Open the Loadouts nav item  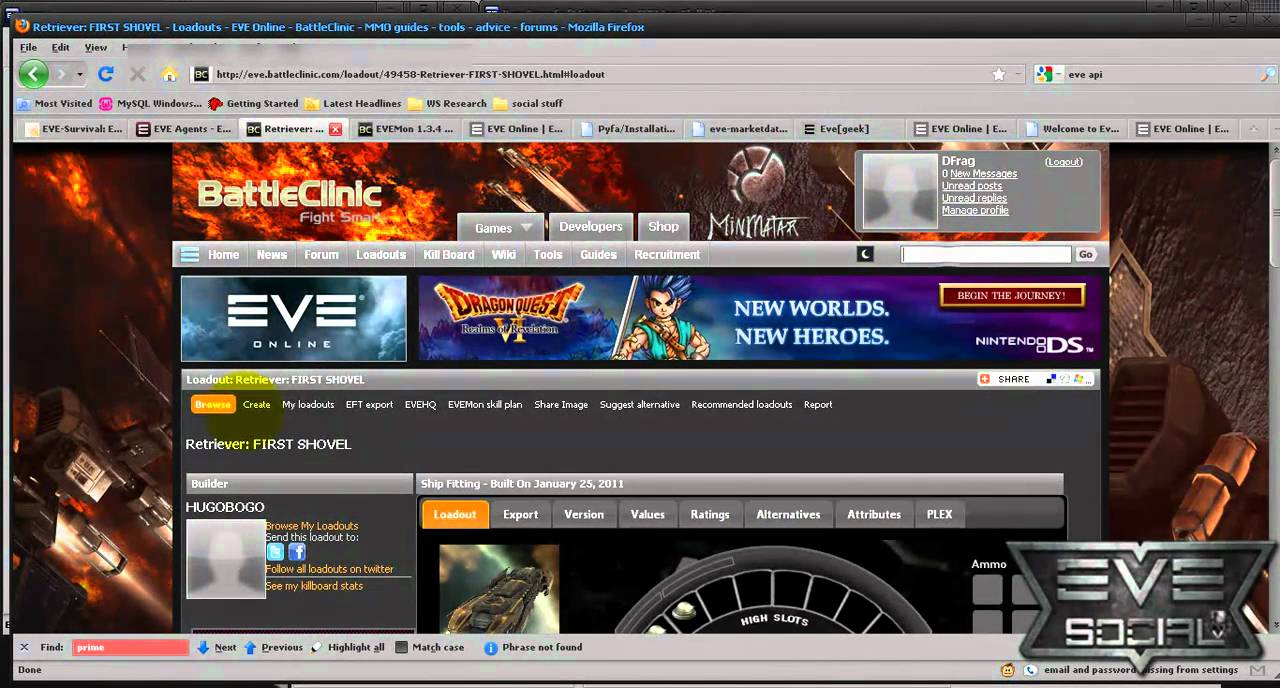click(x=381, y=255)
